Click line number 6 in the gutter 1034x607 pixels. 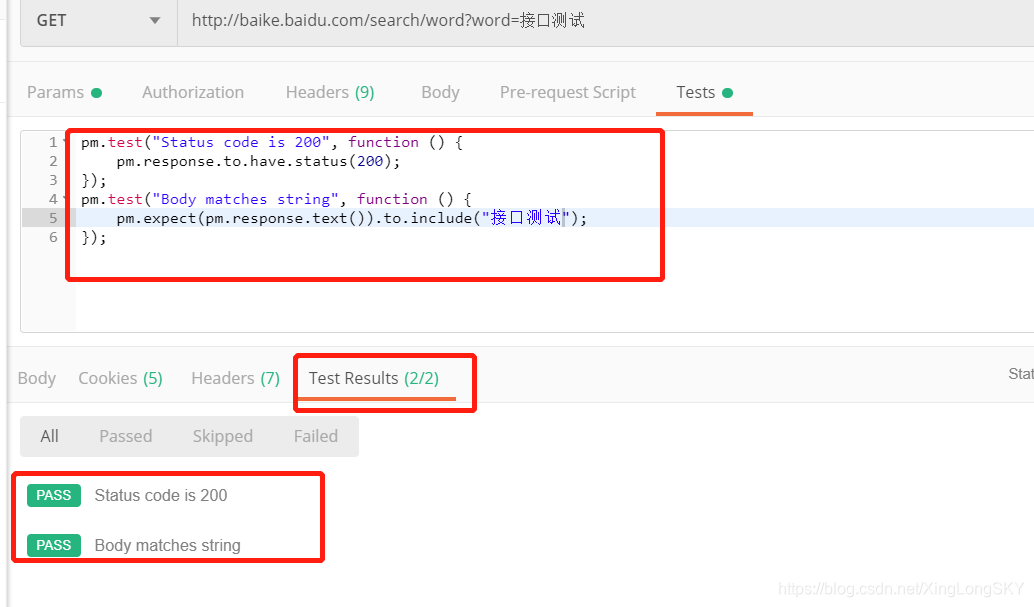point(53,237)
